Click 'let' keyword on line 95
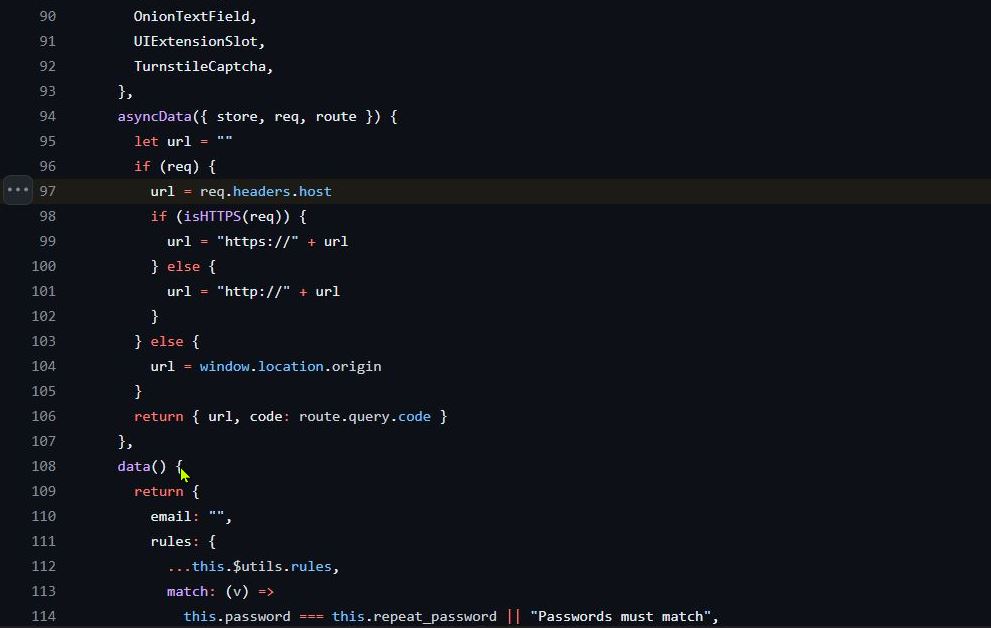Image resolution: width=991 pixels, height=628 pixels. 146,141
